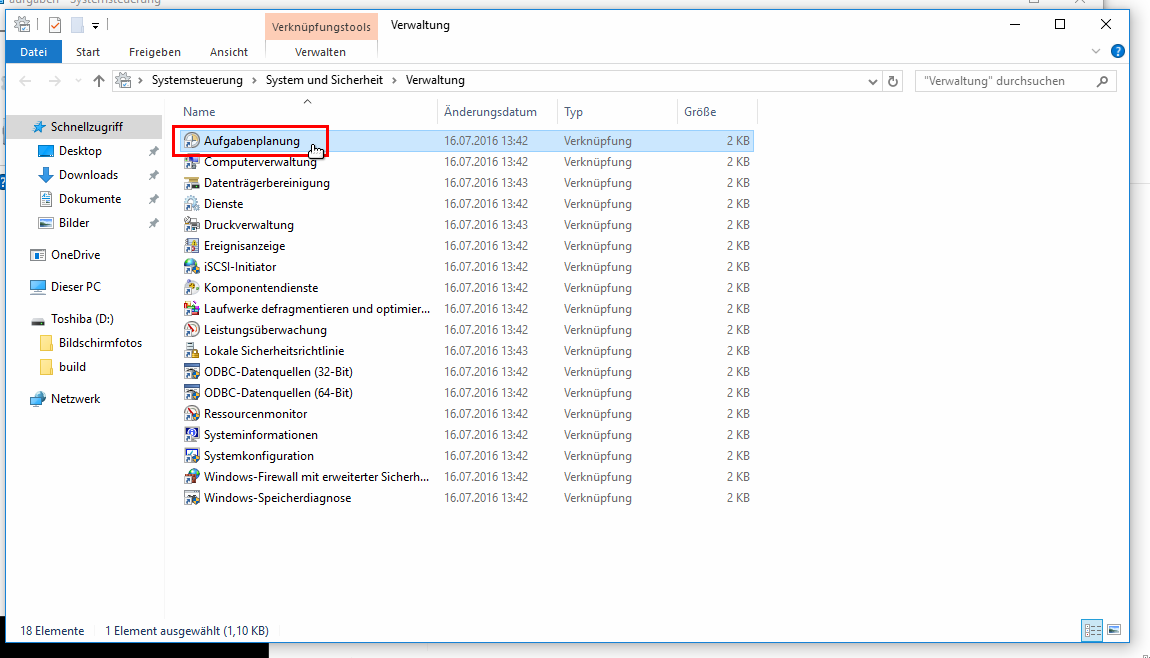Navigate to Systemsteuerung in breadcrumb
This screenshot has width=1150, height=658.
197,81
